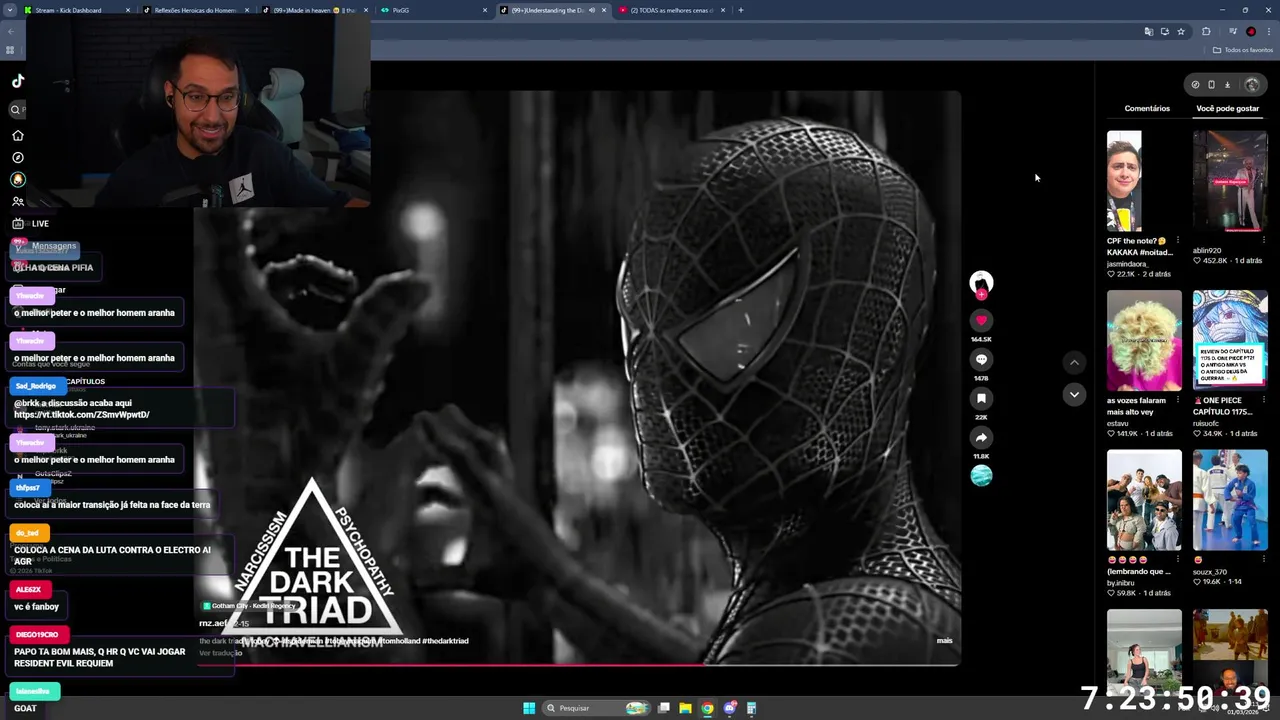1280x720 pixels.
Task: Open the spinning music disc icon
Action: pyautogui.click(x=981, y=476)
